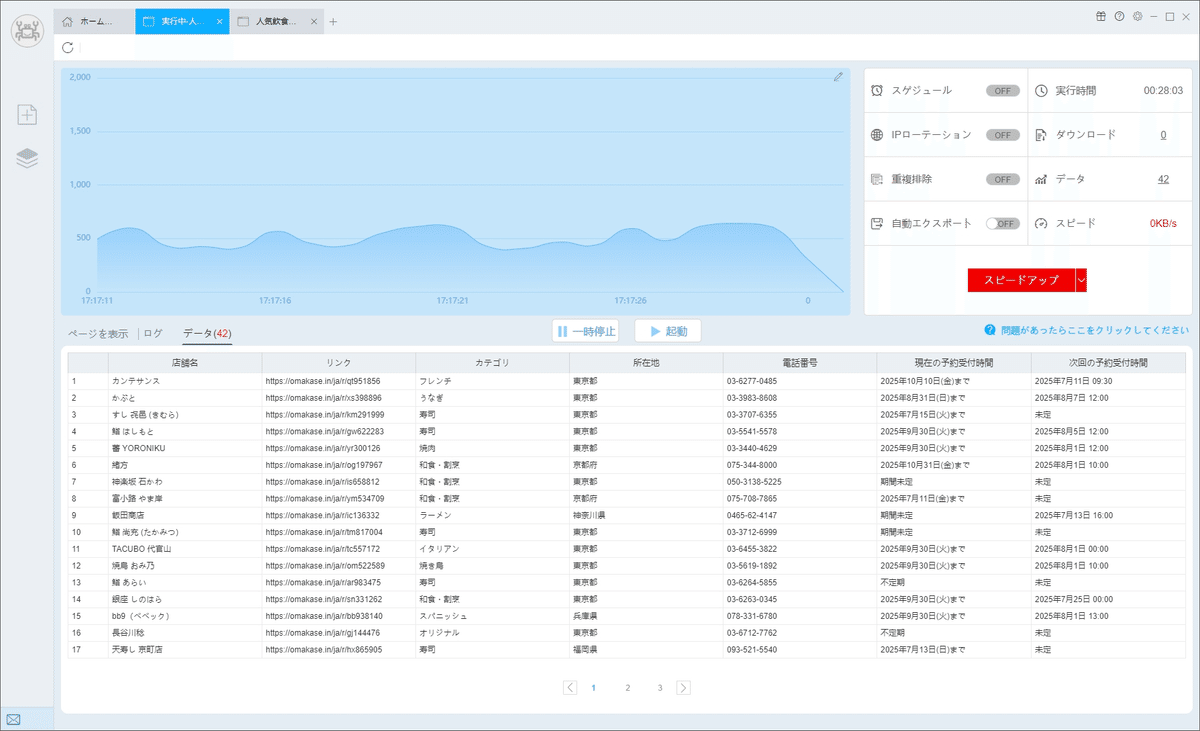Click the Octoparse logo avatar

28,30
